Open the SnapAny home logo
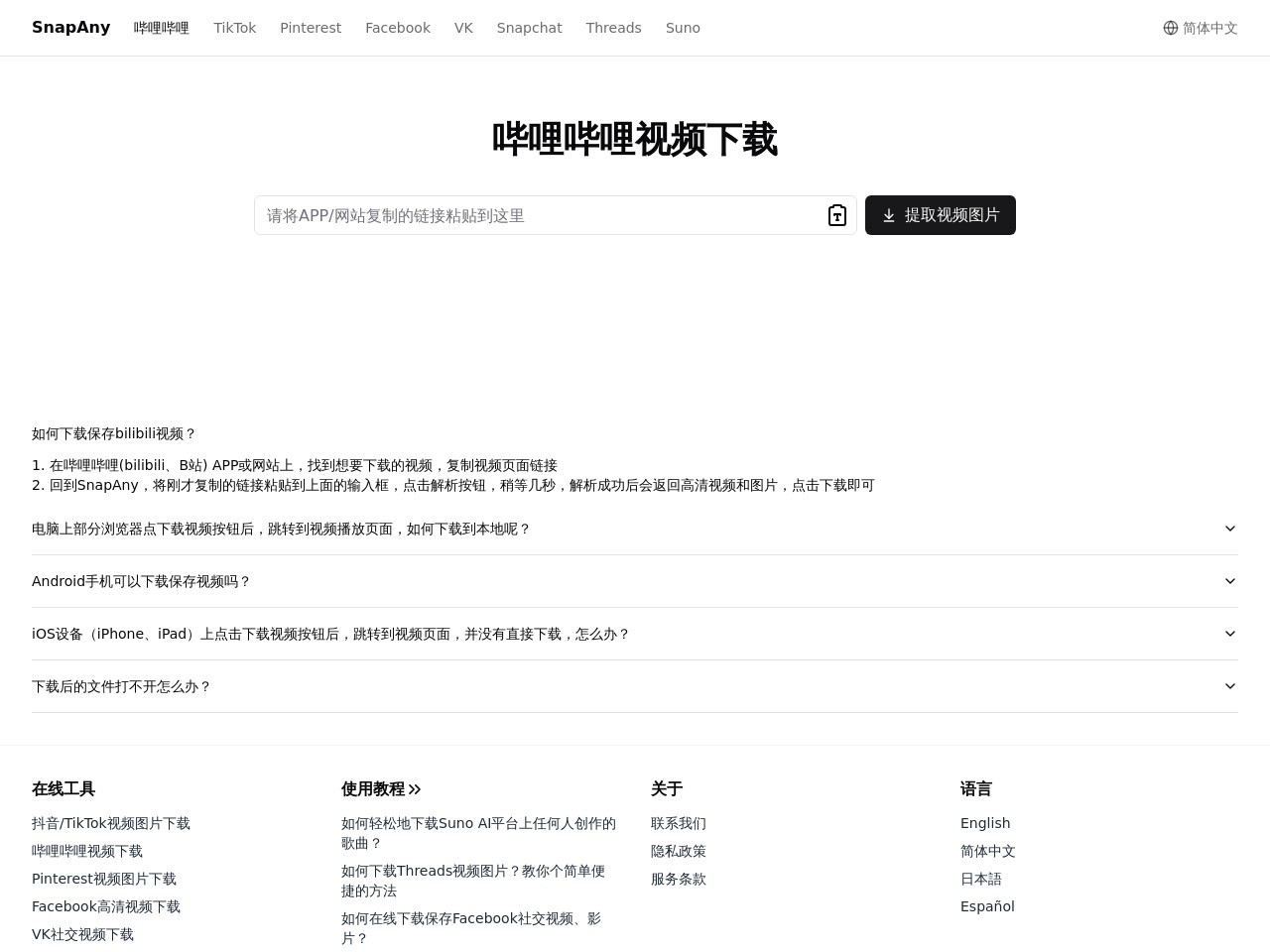Viewport: 1270px width, 952px height. tap(70, 28)
